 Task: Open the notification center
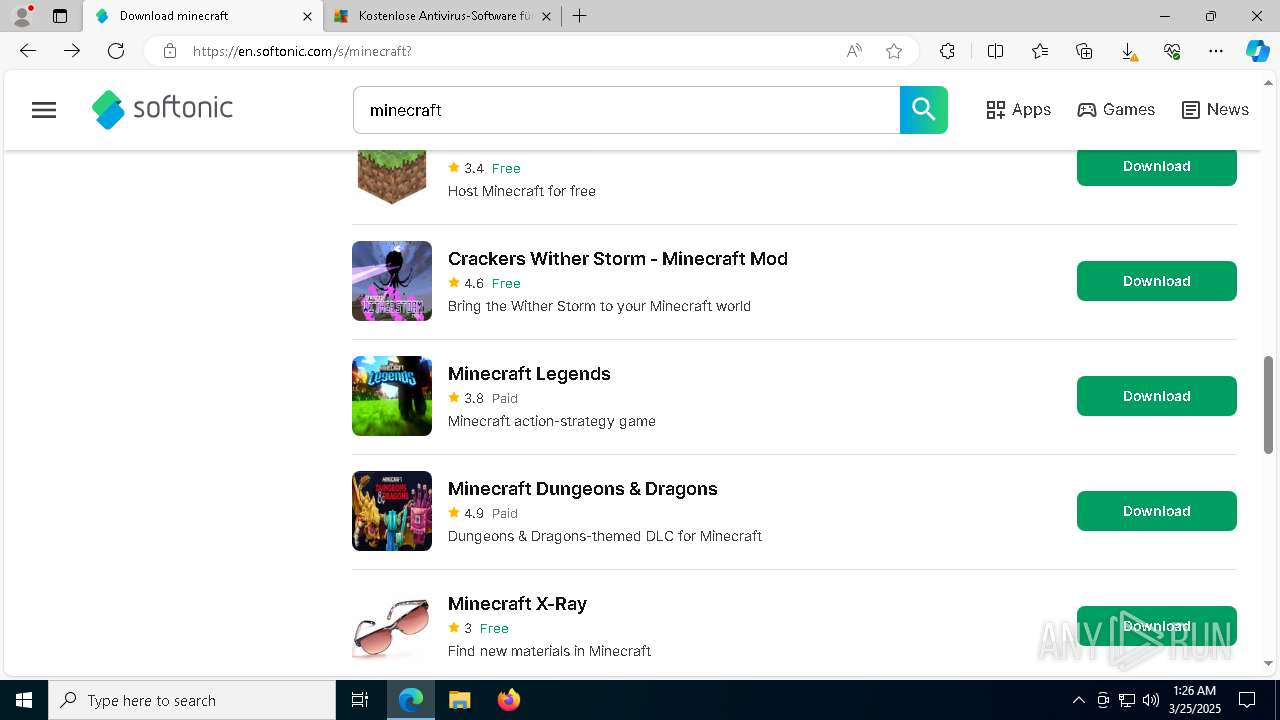click(1247, 700)
